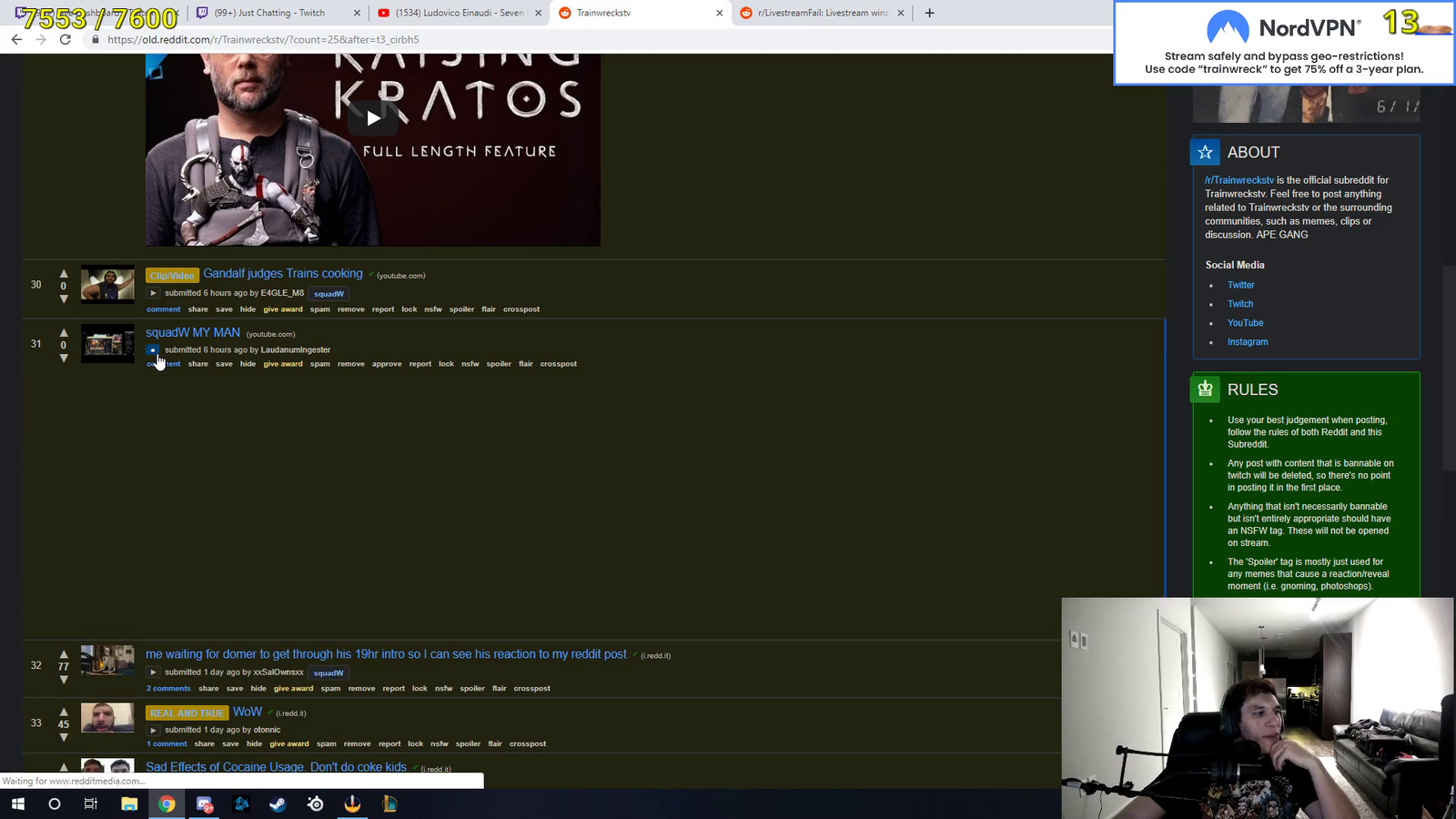Screen dimensions: 1456x819
Task: Downvote the squadW MY MAN post
Action: (x=64, y=358)
